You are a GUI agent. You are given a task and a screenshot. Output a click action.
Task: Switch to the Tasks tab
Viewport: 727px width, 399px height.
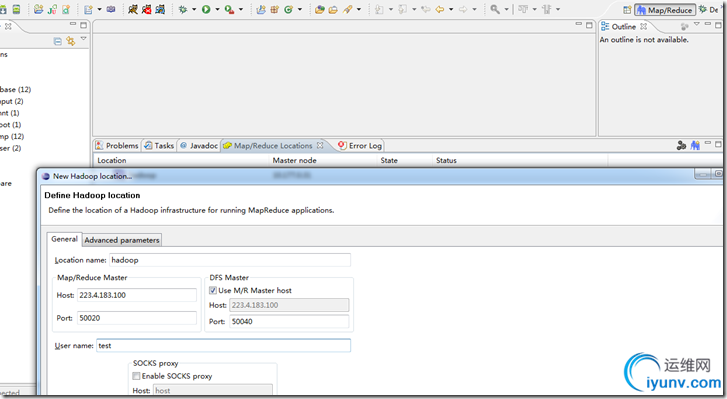159,146
